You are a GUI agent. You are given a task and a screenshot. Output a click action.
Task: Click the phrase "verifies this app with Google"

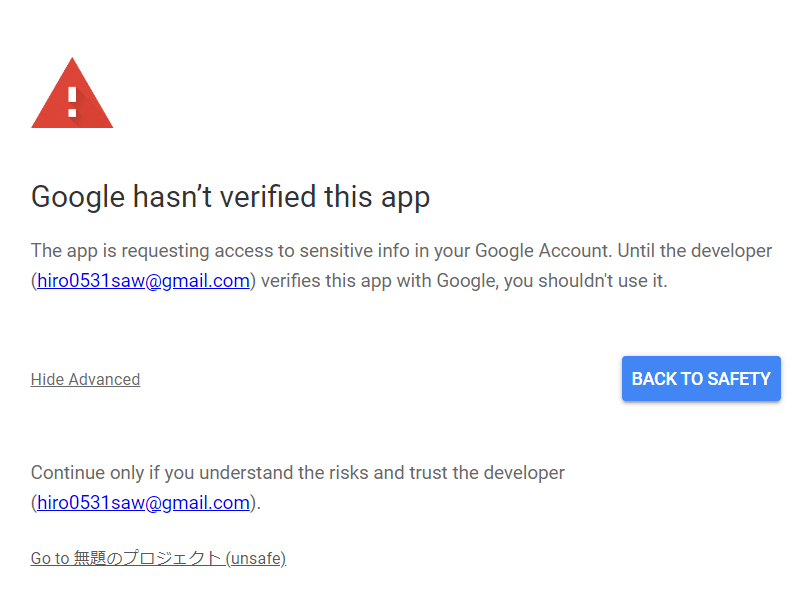(x=379, y=281)
